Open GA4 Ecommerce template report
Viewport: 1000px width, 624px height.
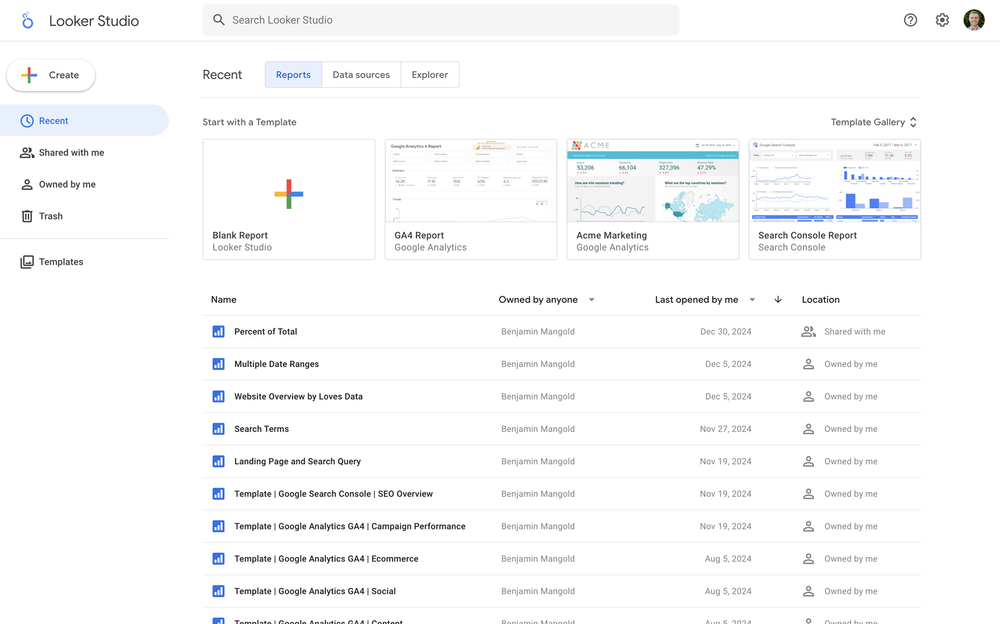pyautogui.click(x=326, y=559)
